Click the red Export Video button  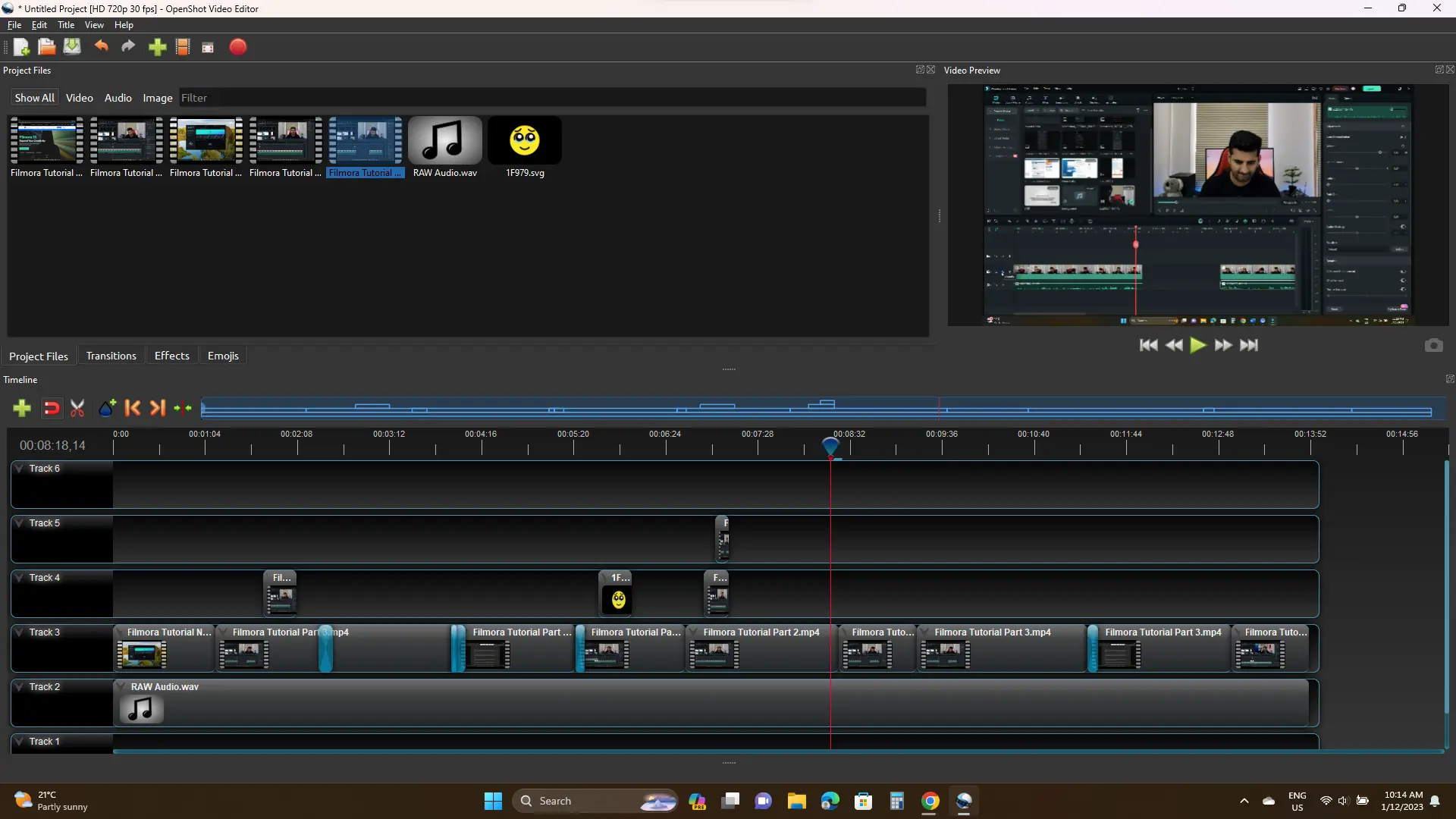point(238,47)
